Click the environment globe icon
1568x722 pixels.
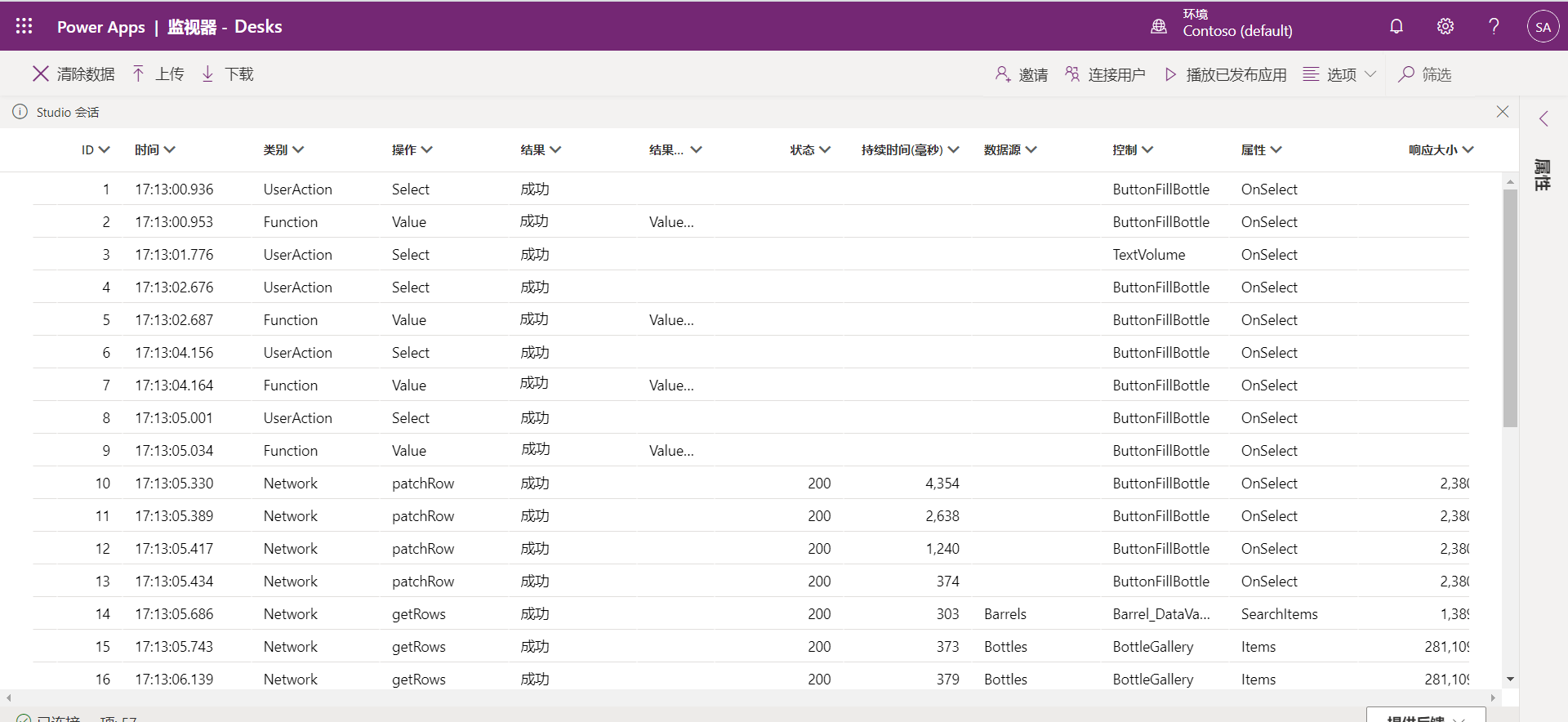point(1159,26)
